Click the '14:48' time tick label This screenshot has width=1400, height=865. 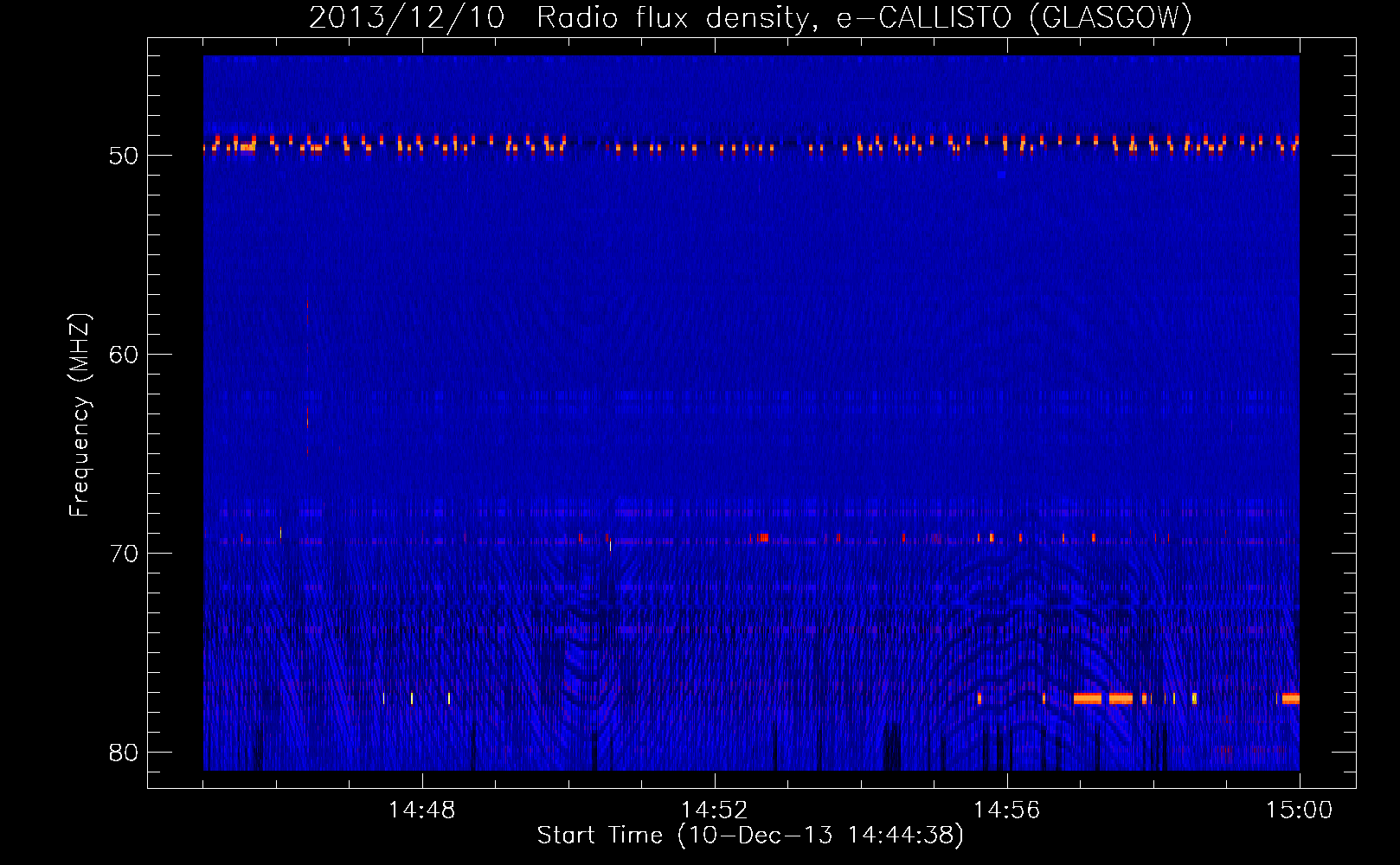tap(422, 811)
